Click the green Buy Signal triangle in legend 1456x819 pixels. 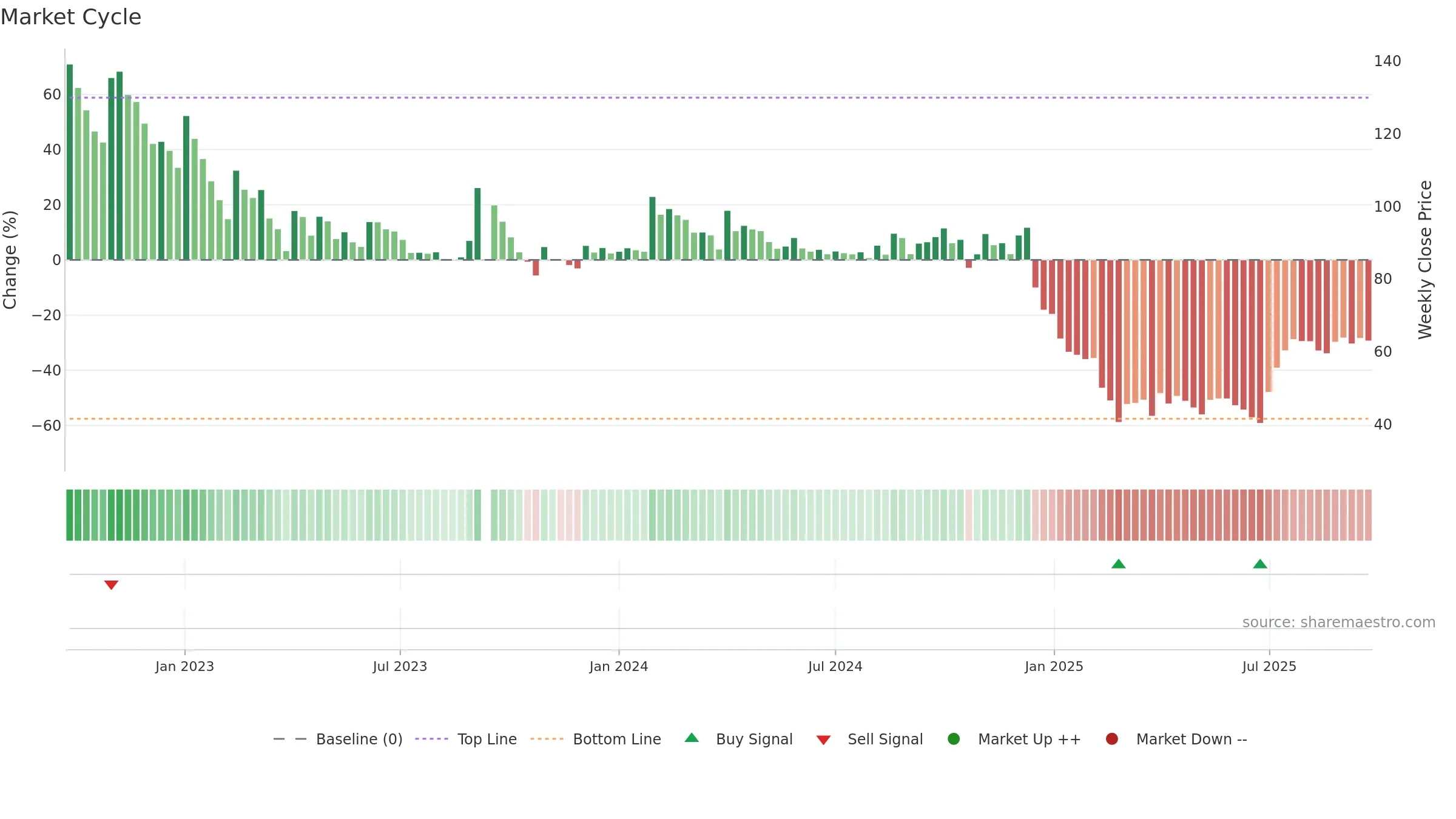click(692, 738)
